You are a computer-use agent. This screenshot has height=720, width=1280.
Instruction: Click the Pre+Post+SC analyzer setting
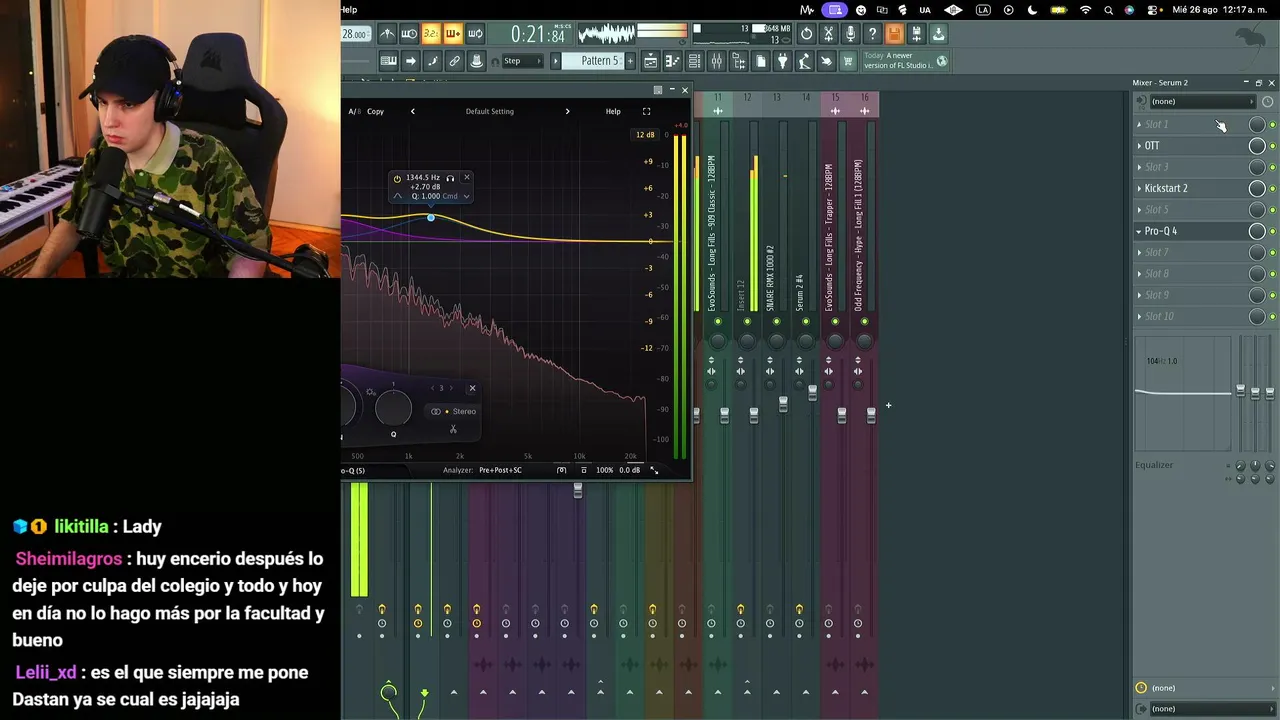pos(500,470)
